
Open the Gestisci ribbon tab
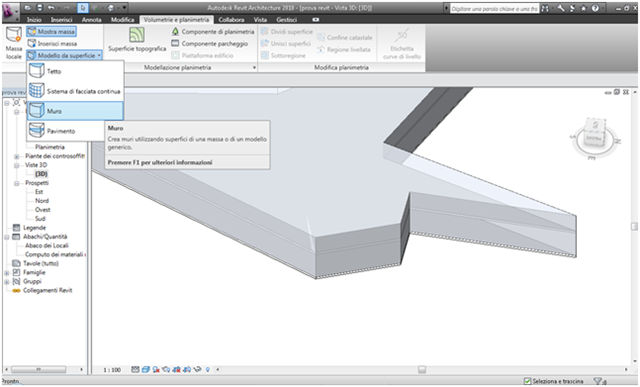(x=286, y=20)
